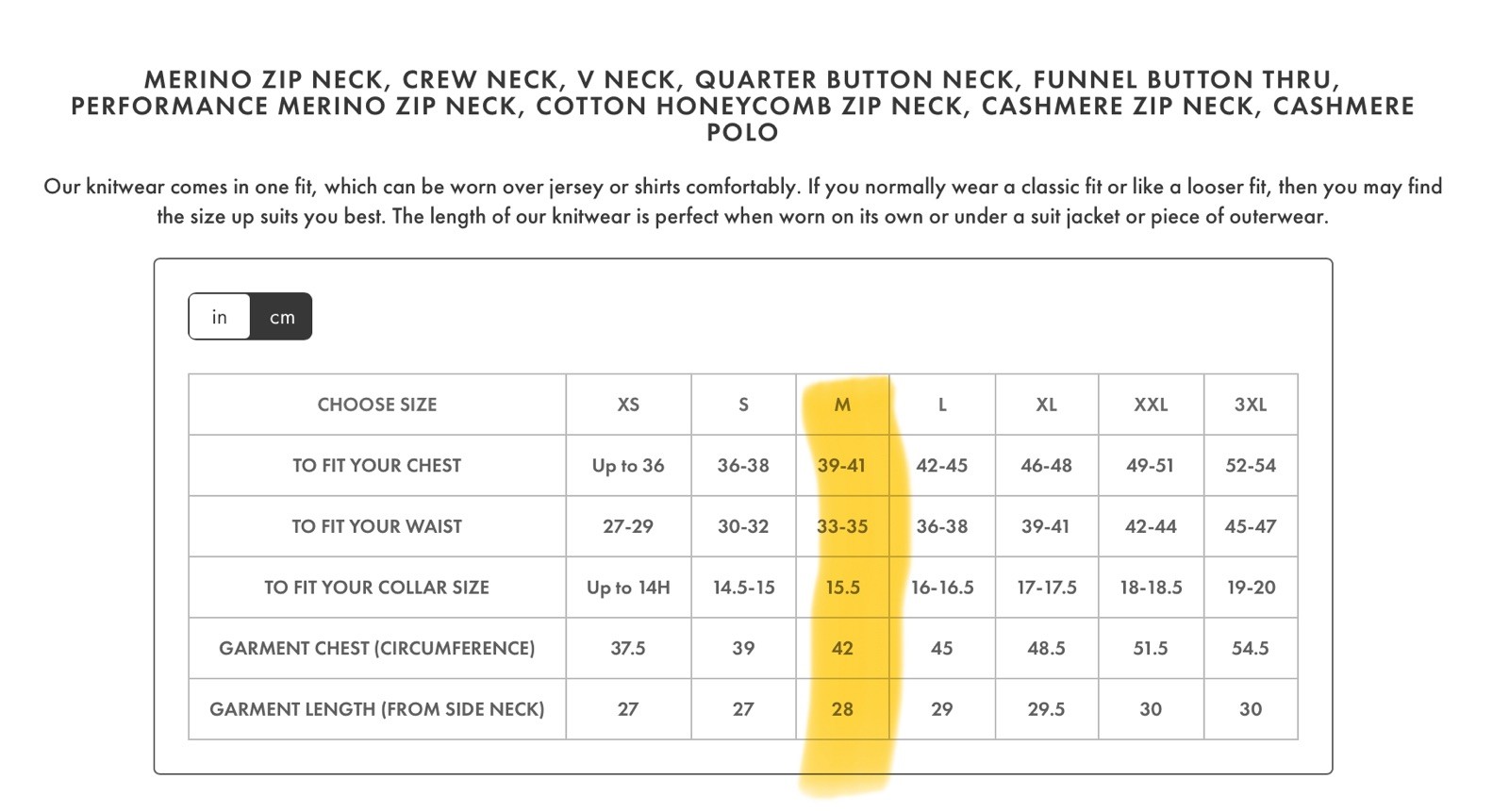Click the M waist value 33-35
This screenshot has width=1509, height=812.
pyautogui.click(x=842, y=526)
